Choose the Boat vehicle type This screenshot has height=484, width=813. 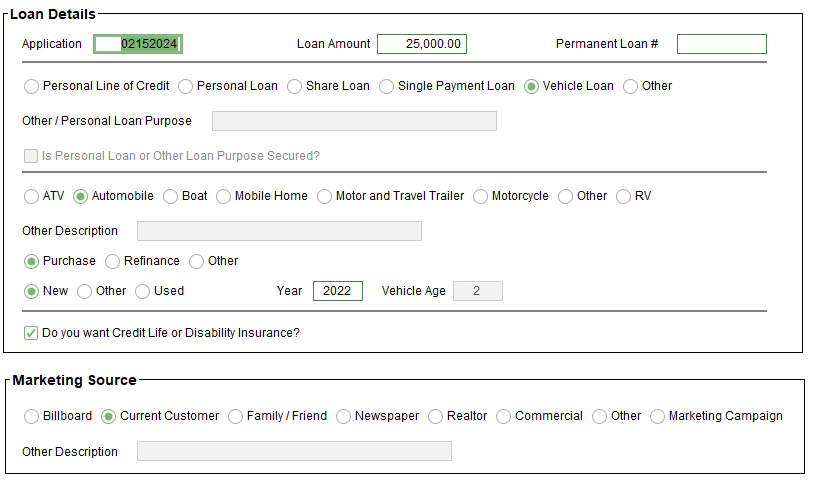click(x=171, y=196)
